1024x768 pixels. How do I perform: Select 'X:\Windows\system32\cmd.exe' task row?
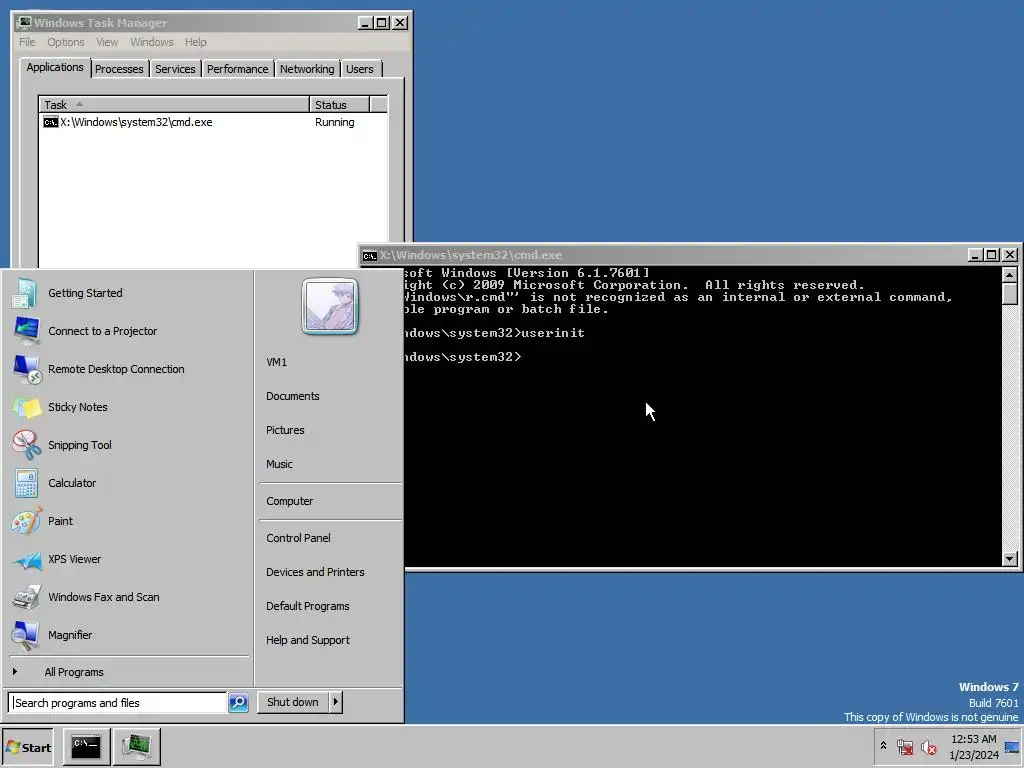coord(214,122)
